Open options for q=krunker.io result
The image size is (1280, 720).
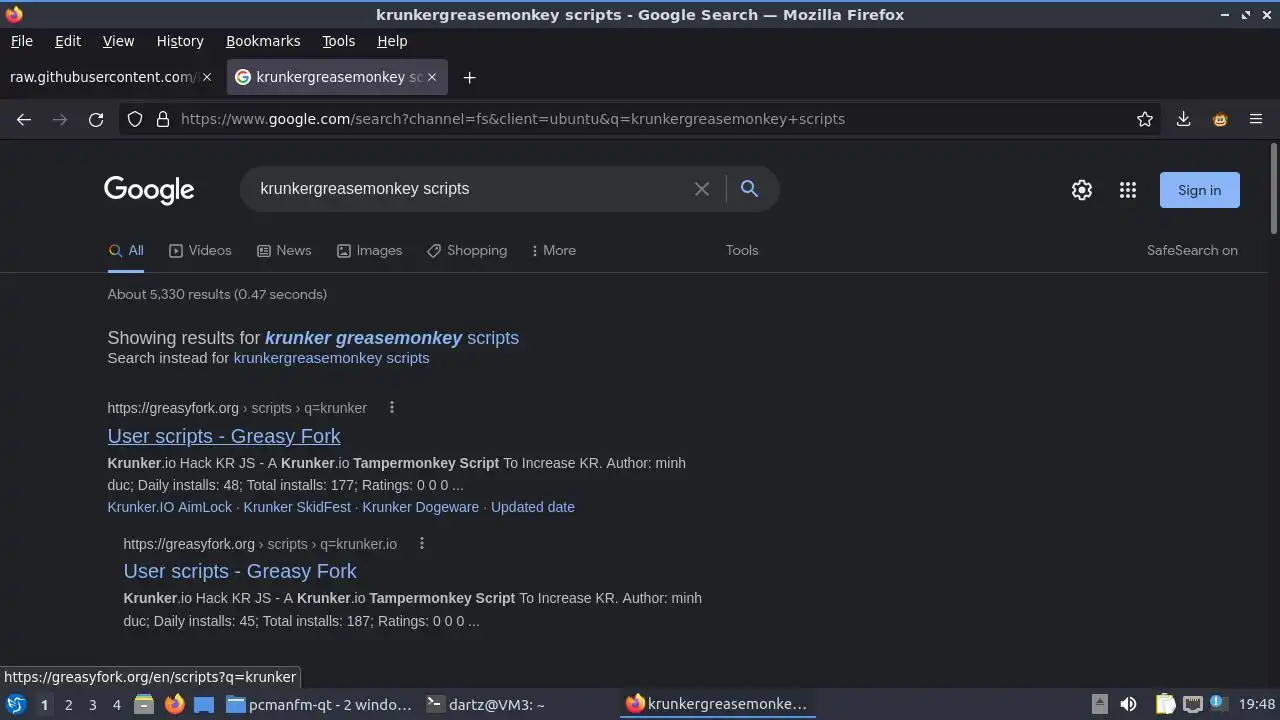click(422, 543)
